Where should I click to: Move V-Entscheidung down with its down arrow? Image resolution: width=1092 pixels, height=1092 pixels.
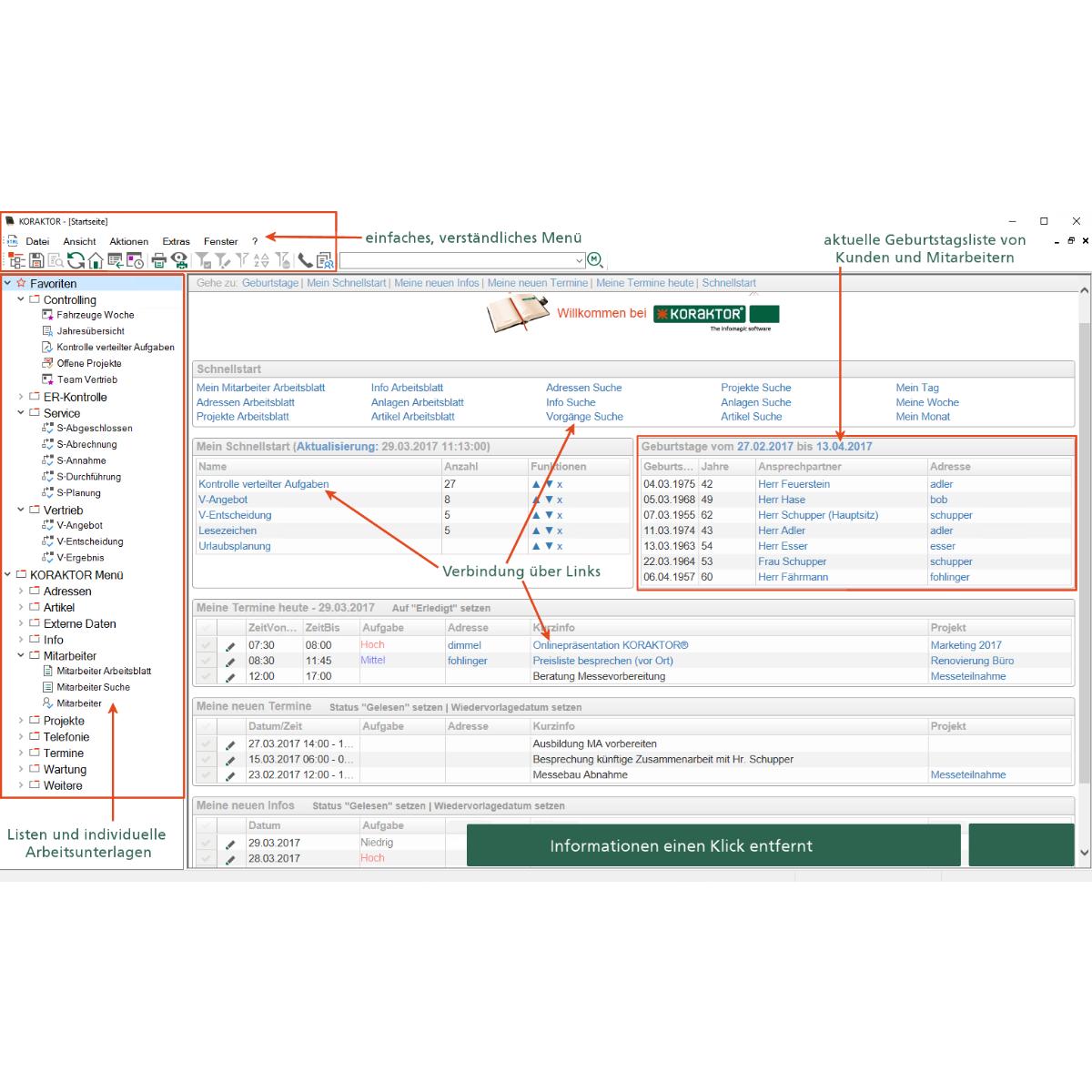tap(549, 515)
